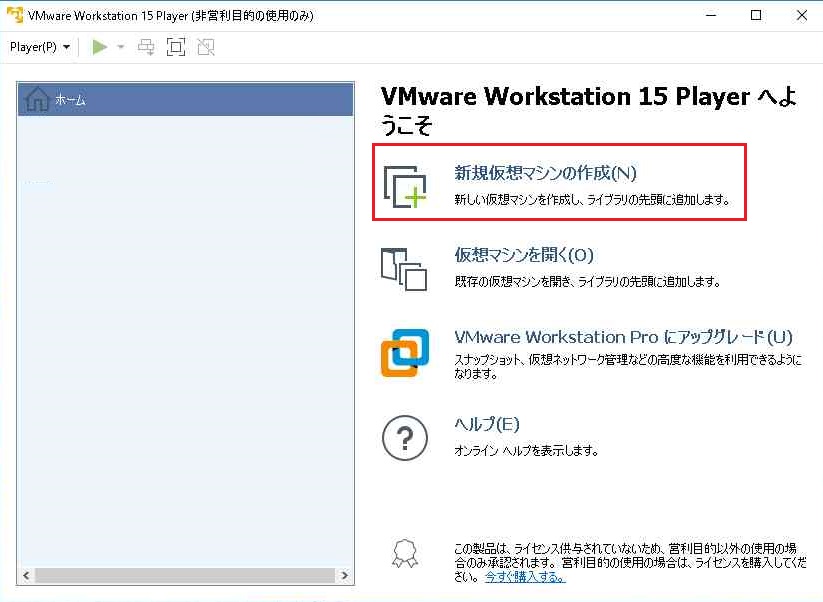The image size is (823, 602).
Task: Close the VMware Player window
Action: (801, 15)
